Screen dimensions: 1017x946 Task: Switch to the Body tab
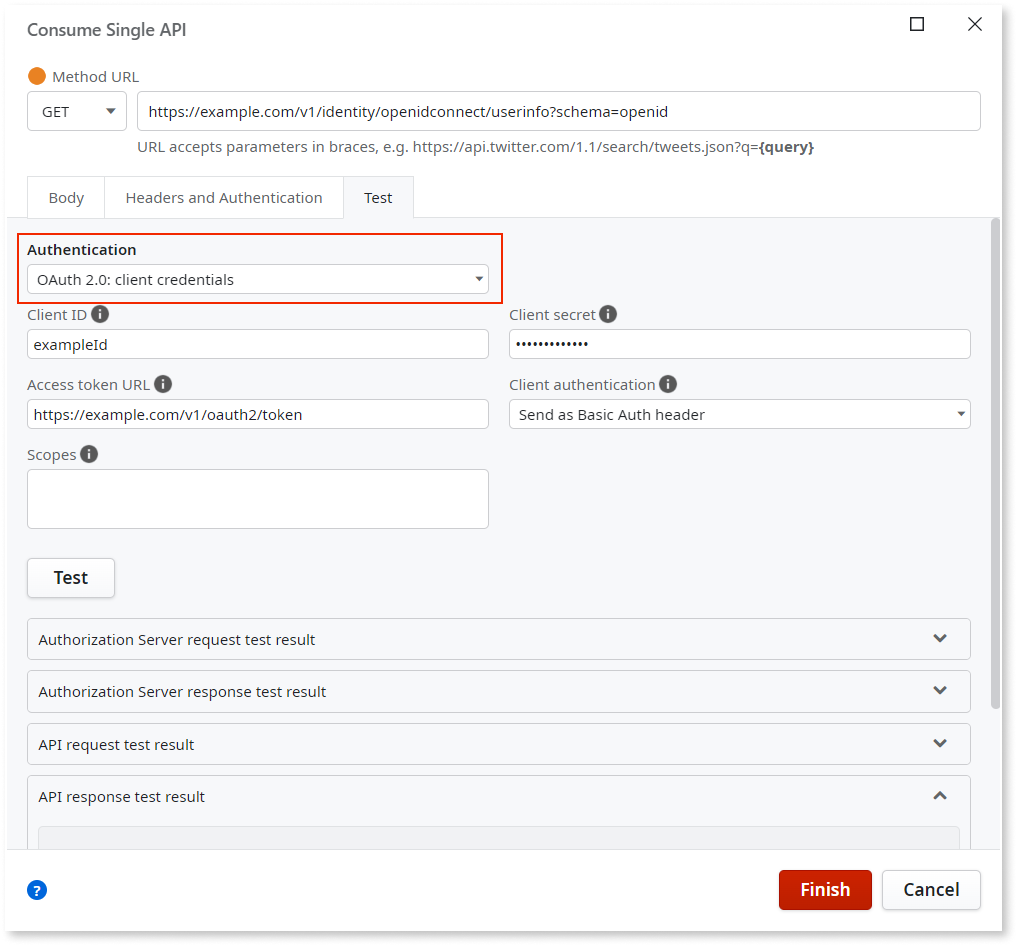click(x=65, y=197)
